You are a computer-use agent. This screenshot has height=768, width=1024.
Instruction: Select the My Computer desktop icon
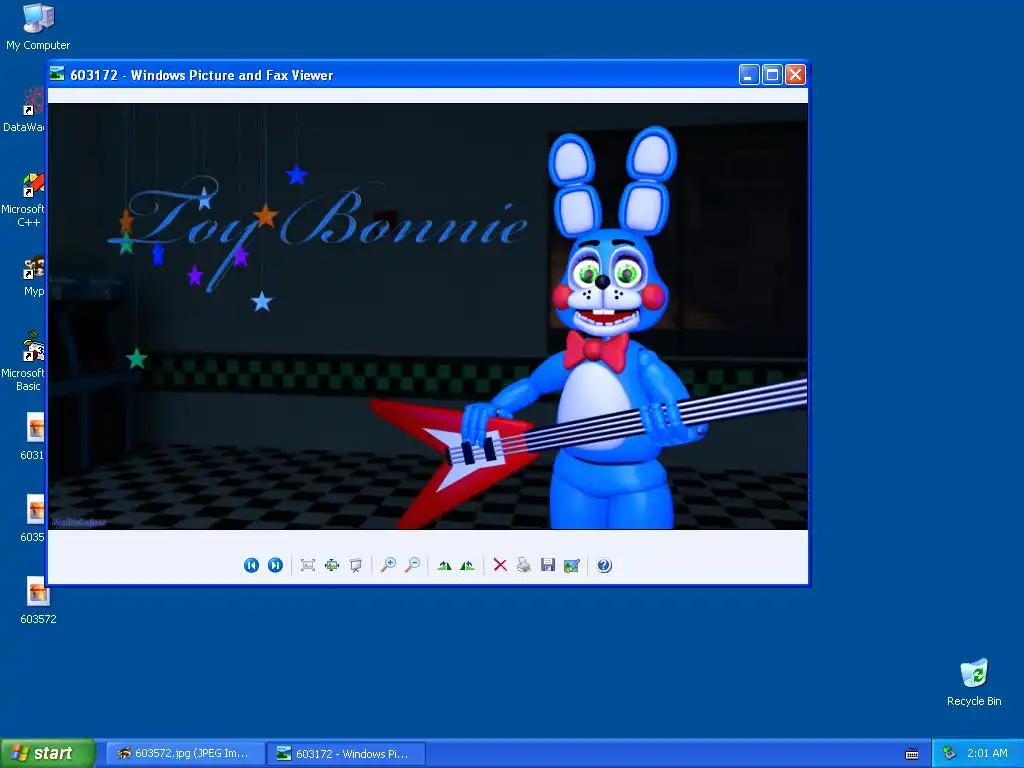38,27
